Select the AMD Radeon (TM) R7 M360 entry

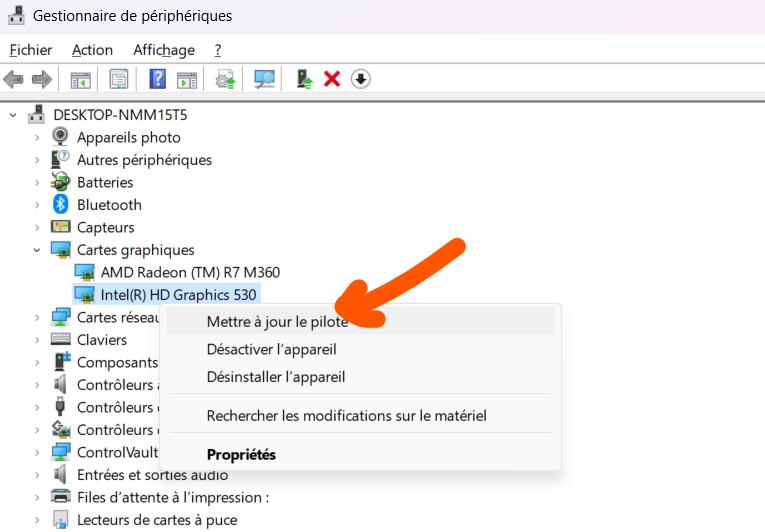tap(190, 272)
